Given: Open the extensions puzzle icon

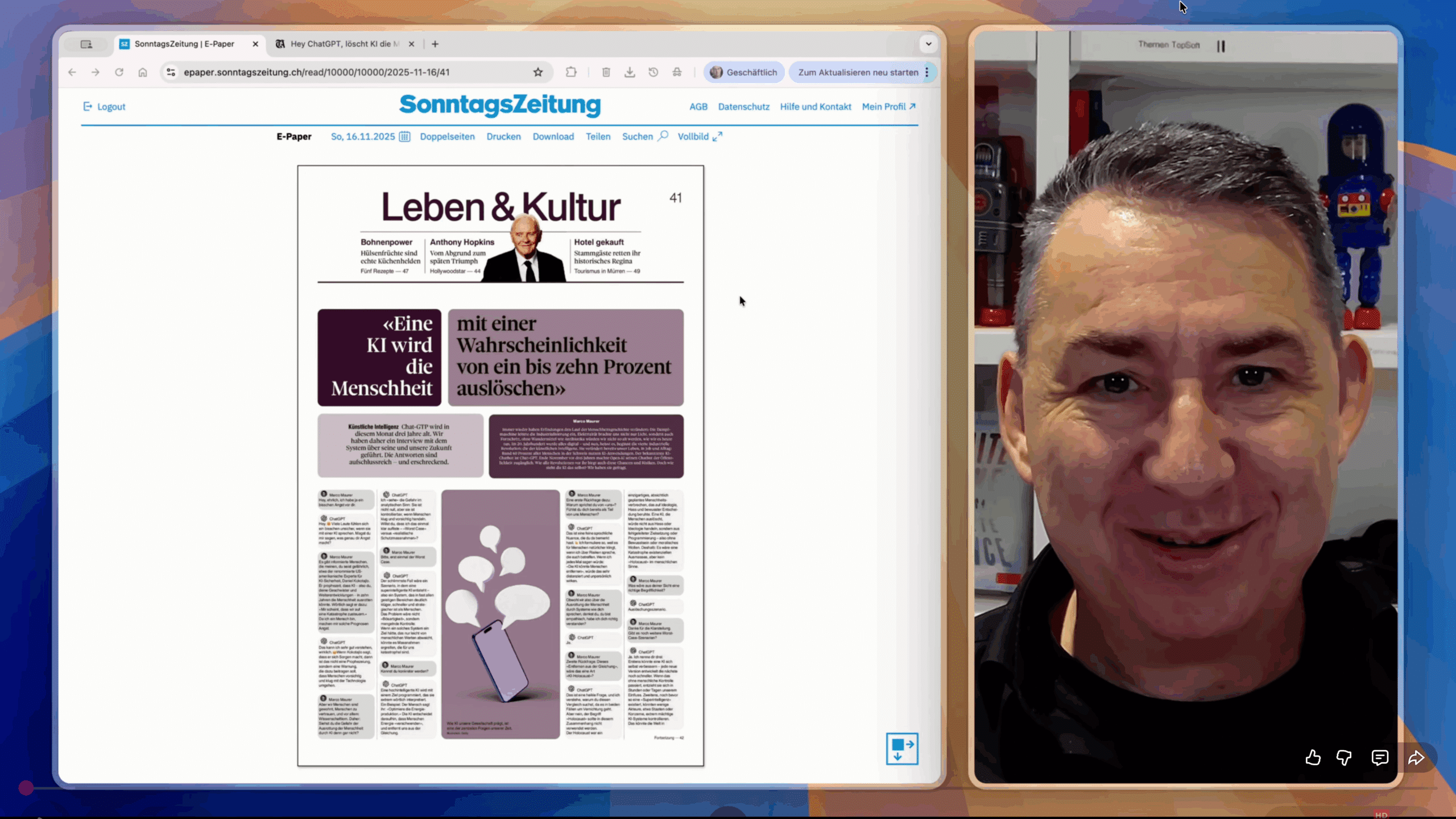Looking at the screenshot, I should tap(571, 72).
